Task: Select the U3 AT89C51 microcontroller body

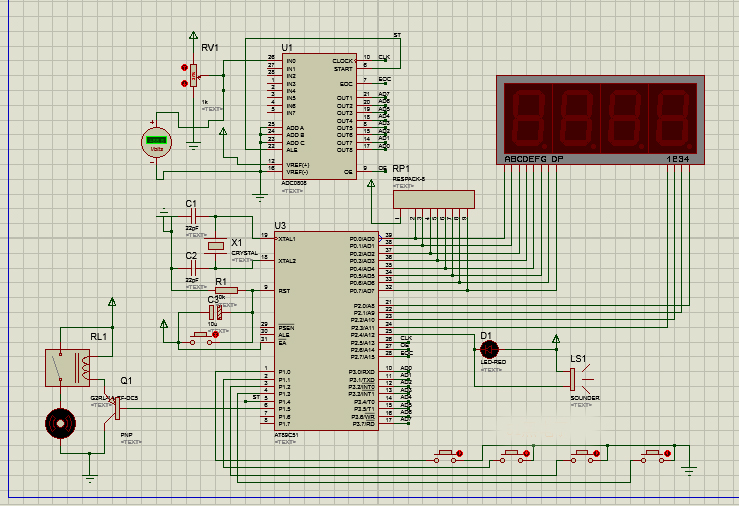Action: pos(326,331)
